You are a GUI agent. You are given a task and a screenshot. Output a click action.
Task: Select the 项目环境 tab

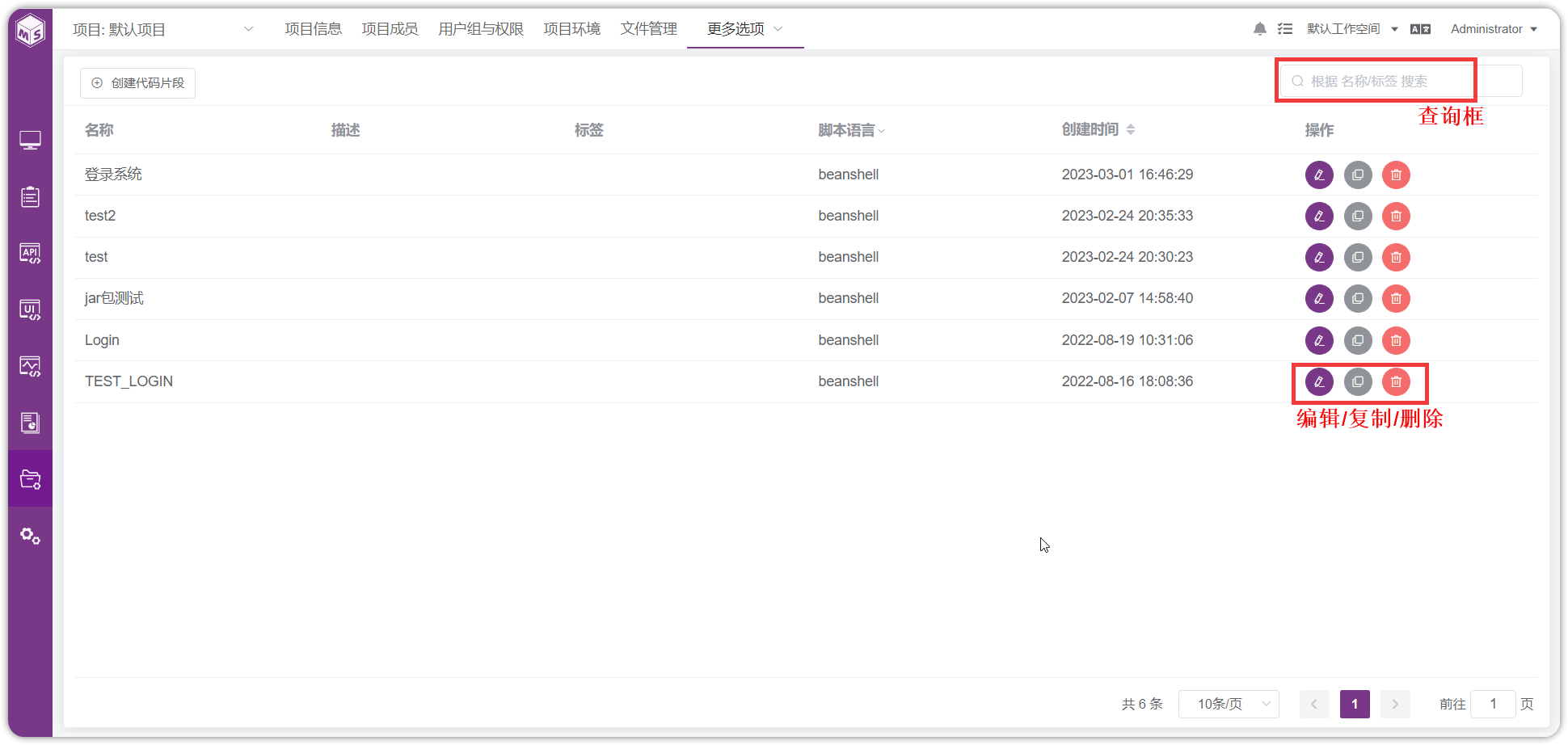click(x=571, y=29)
